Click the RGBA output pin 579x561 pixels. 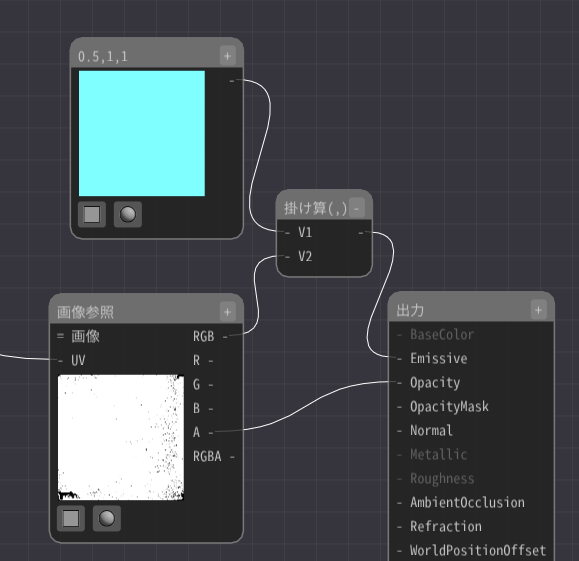[232, 456]
